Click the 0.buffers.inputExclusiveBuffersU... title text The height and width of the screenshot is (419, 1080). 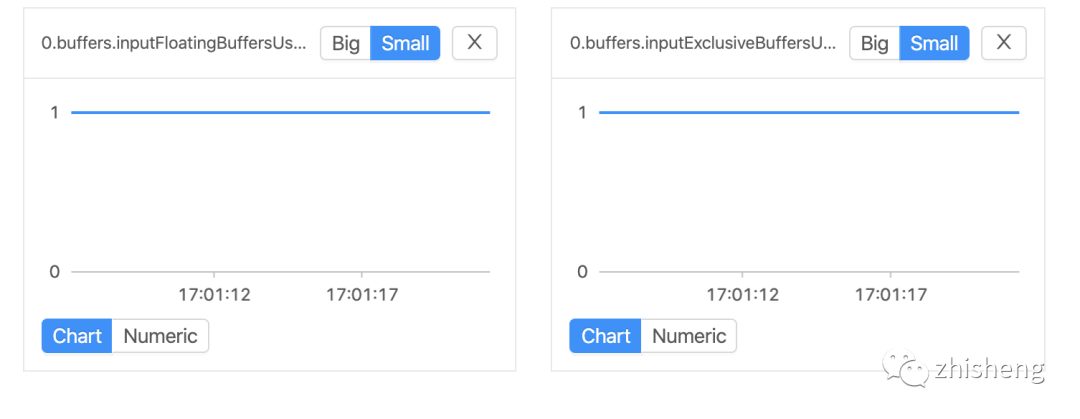point(703,43)
